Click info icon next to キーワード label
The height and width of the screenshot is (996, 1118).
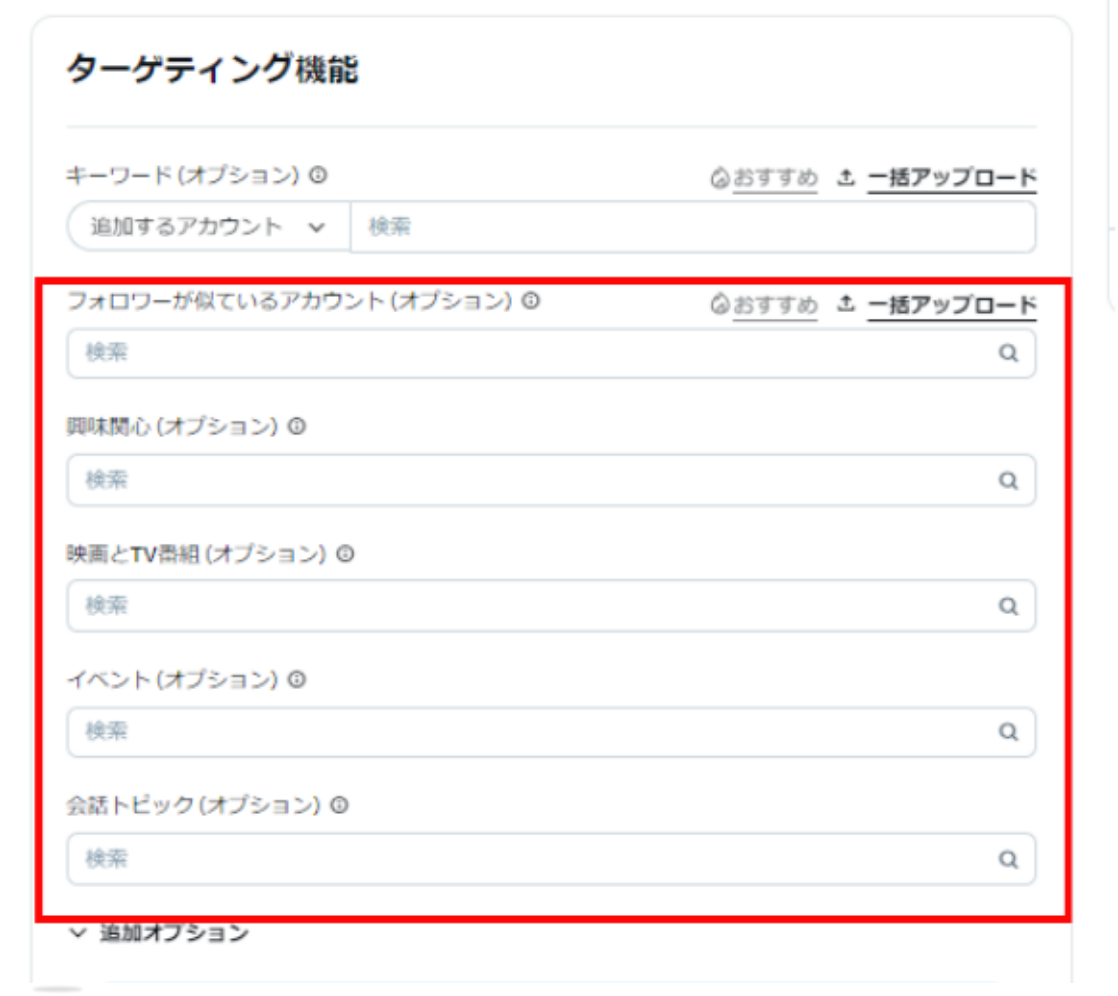318,175
